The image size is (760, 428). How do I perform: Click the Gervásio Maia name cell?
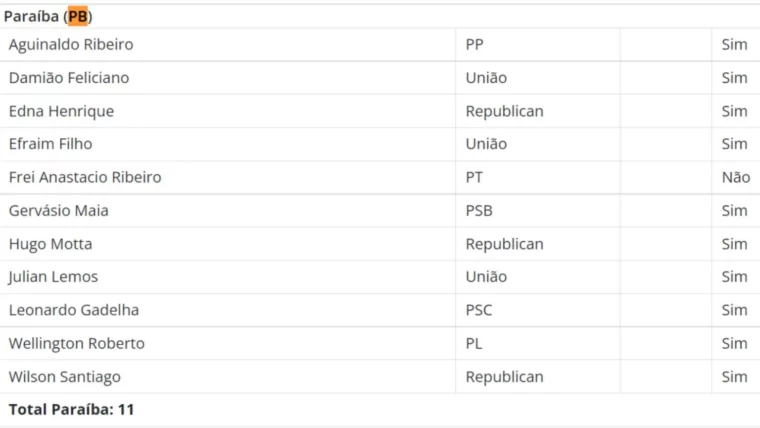pos(59,211)
